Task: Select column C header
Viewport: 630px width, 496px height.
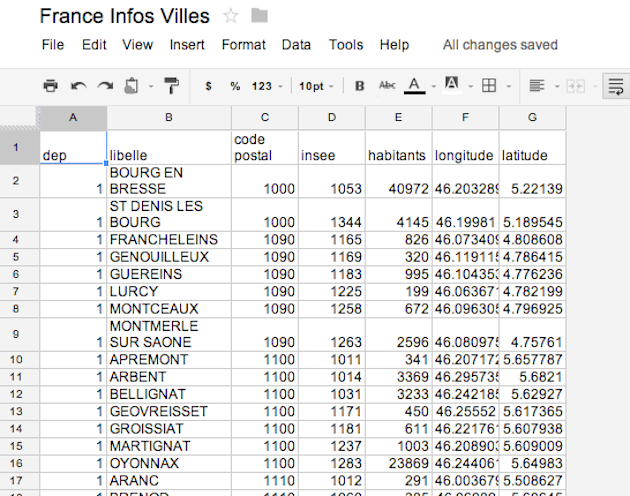Action: (x=264, y=118)
